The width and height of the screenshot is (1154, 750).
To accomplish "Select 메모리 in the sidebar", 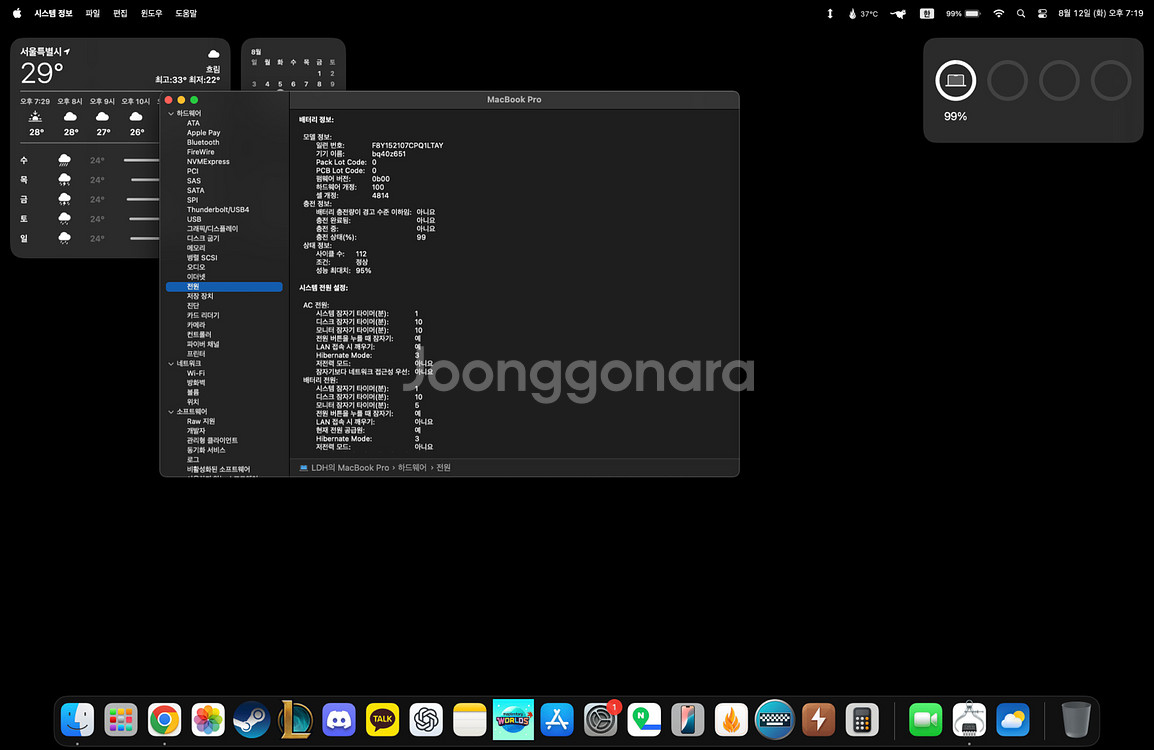I will 196,248.
